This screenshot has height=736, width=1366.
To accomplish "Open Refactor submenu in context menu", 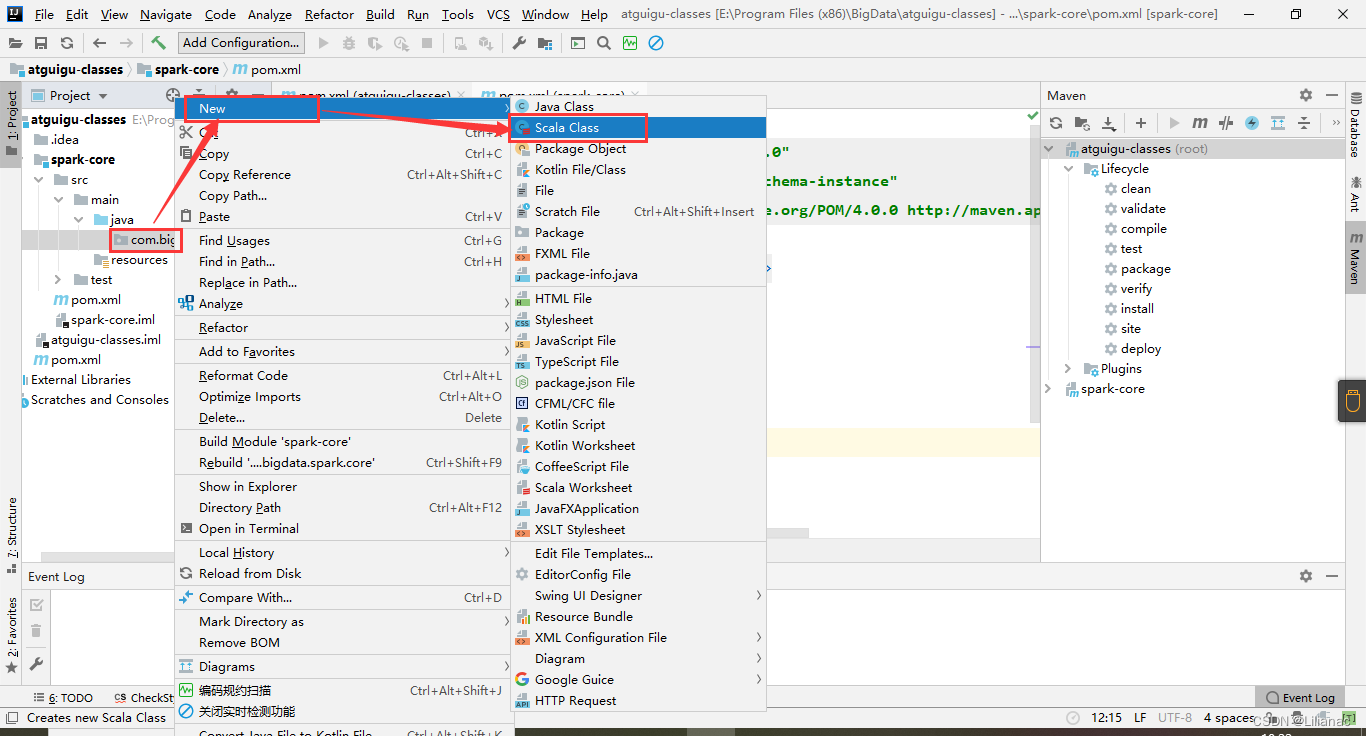I will [342, 327].
